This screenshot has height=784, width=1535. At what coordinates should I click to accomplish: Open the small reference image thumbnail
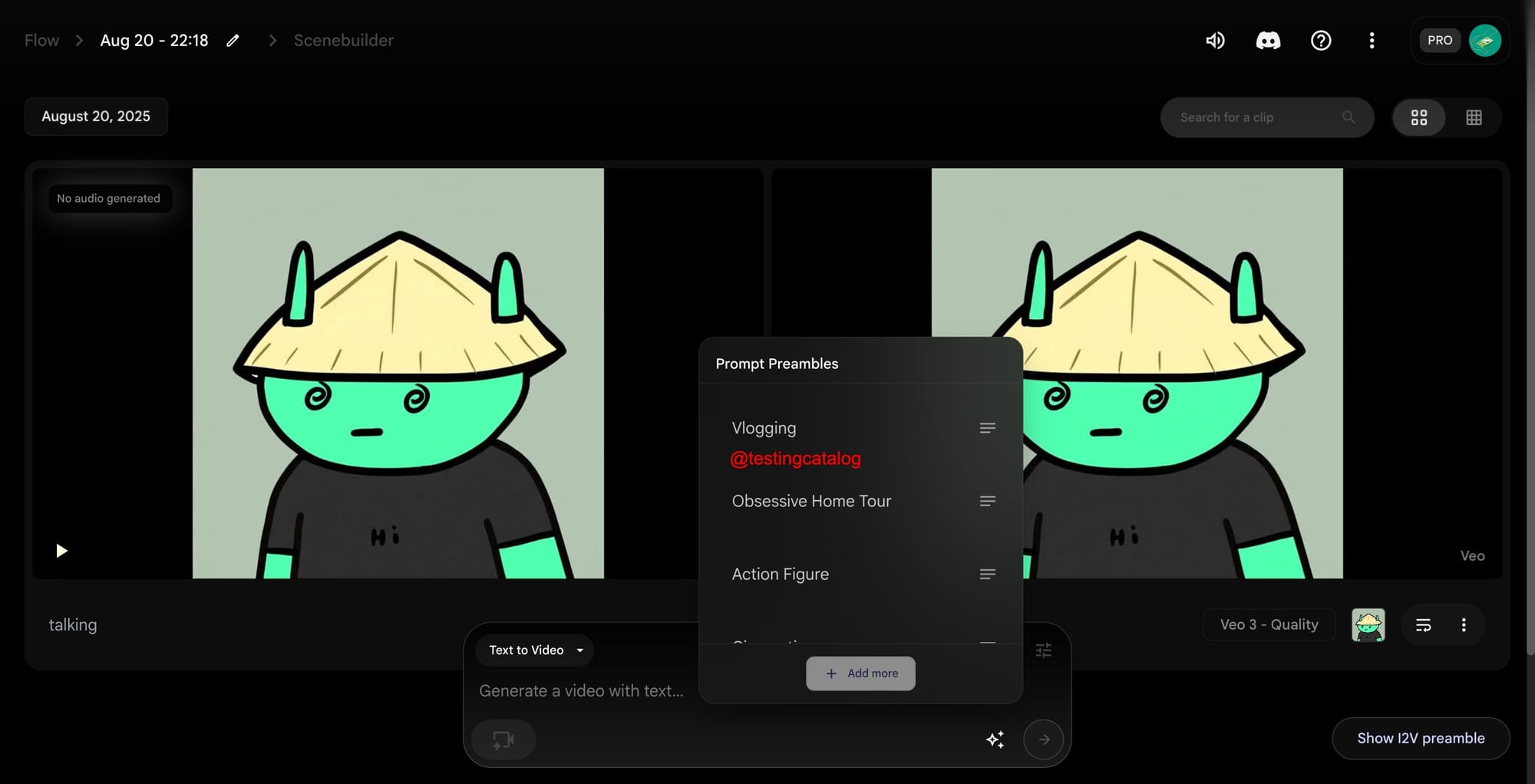1368,625
